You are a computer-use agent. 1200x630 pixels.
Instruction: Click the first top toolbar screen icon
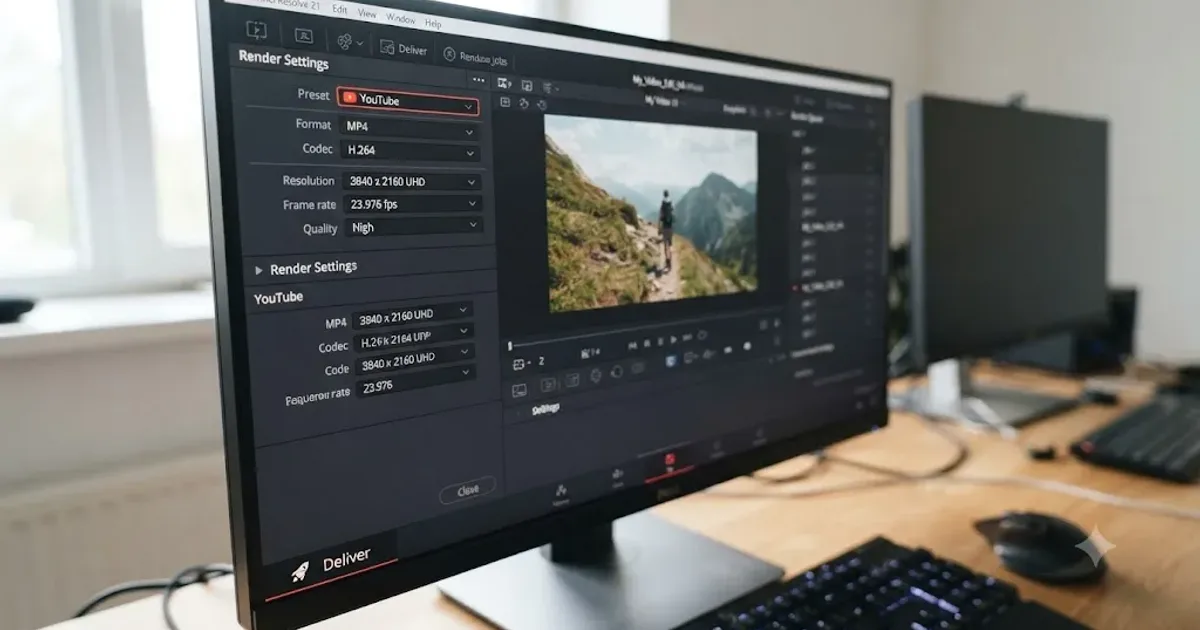point(257,30)
